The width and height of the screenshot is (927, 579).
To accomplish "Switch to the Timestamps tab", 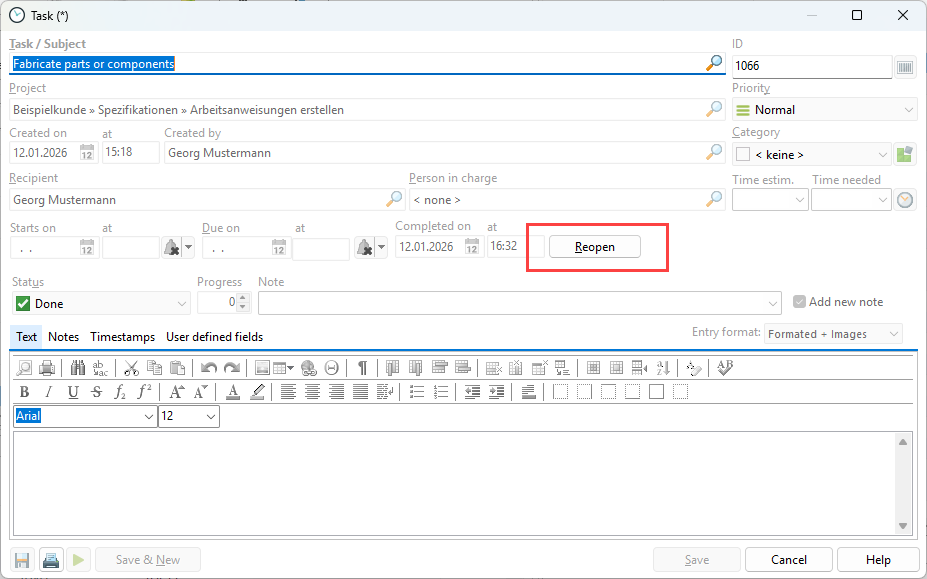I will coord(122,337).
